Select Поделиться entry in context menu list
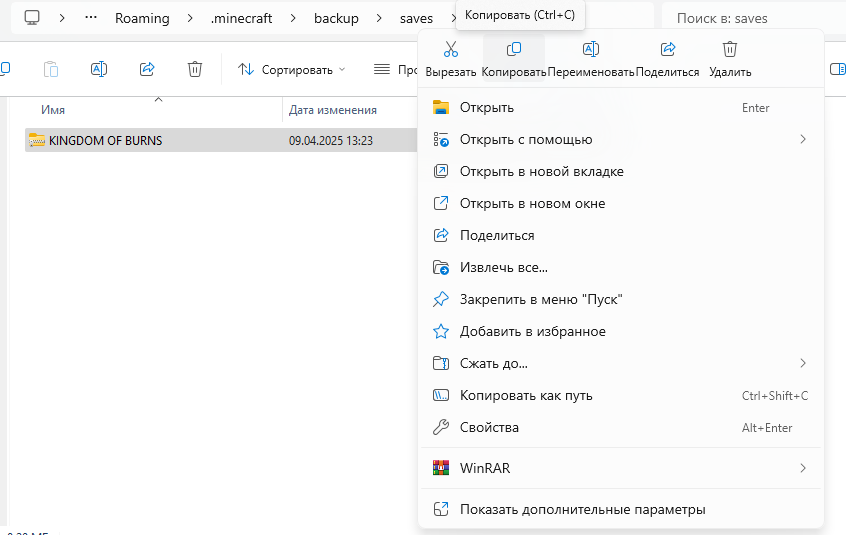 (x=621, y=235)
